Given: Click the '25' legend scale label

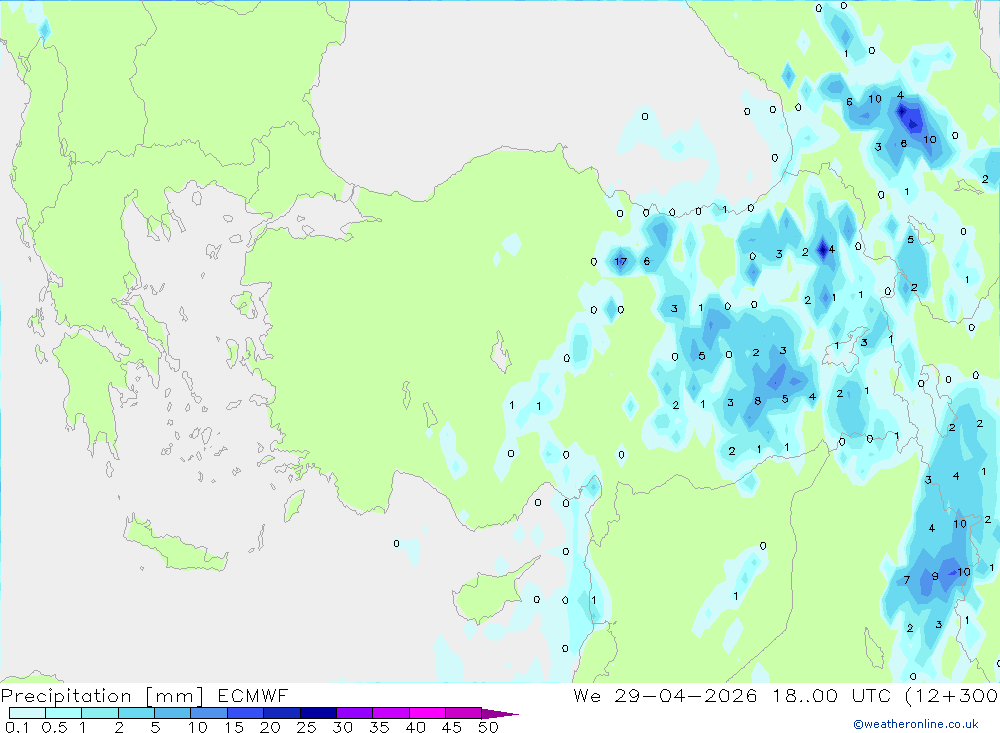Looking at the screenshot, I should point(307,727).
